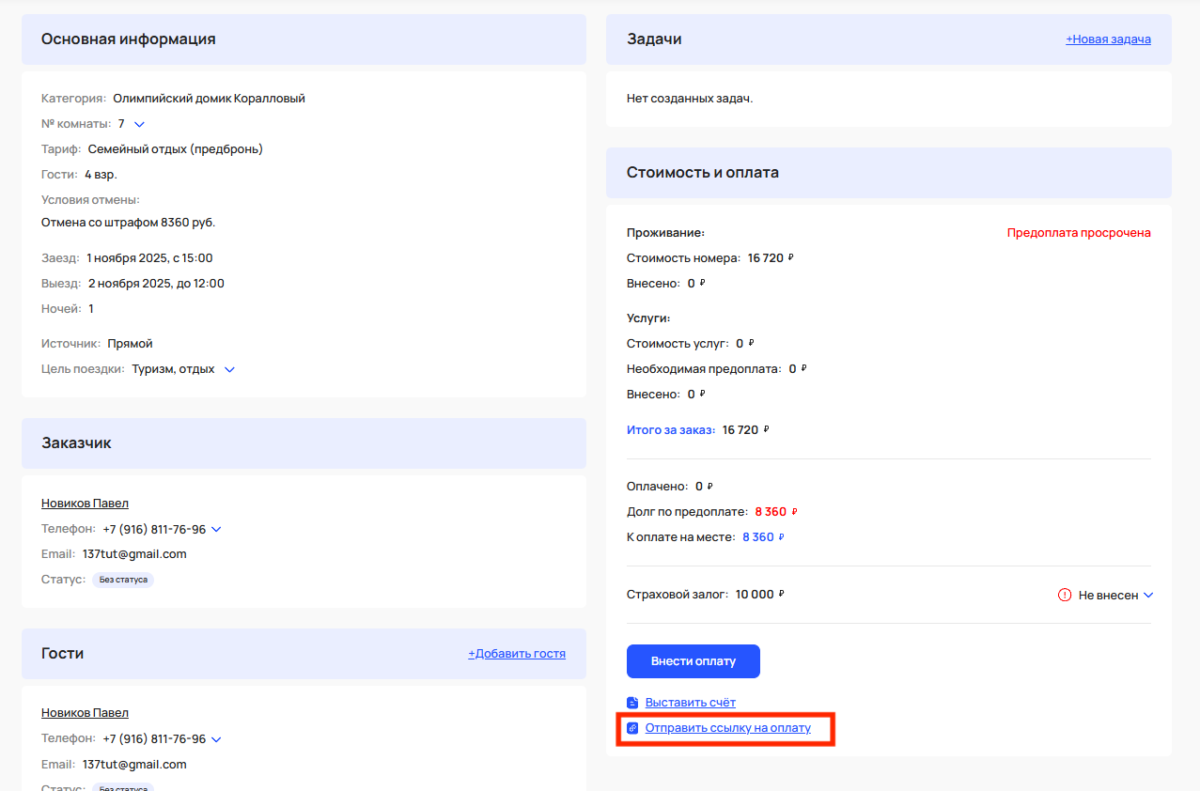Expand the № комнаты dropdown
Image resolution: width=1200 pixels, height=791 pixels.
(x=138, y=123)
